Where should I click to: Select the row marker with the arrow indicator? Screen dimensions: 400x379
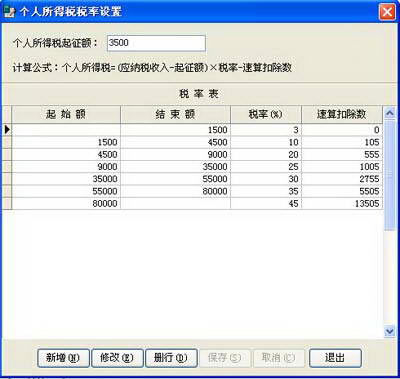point(7,130)
